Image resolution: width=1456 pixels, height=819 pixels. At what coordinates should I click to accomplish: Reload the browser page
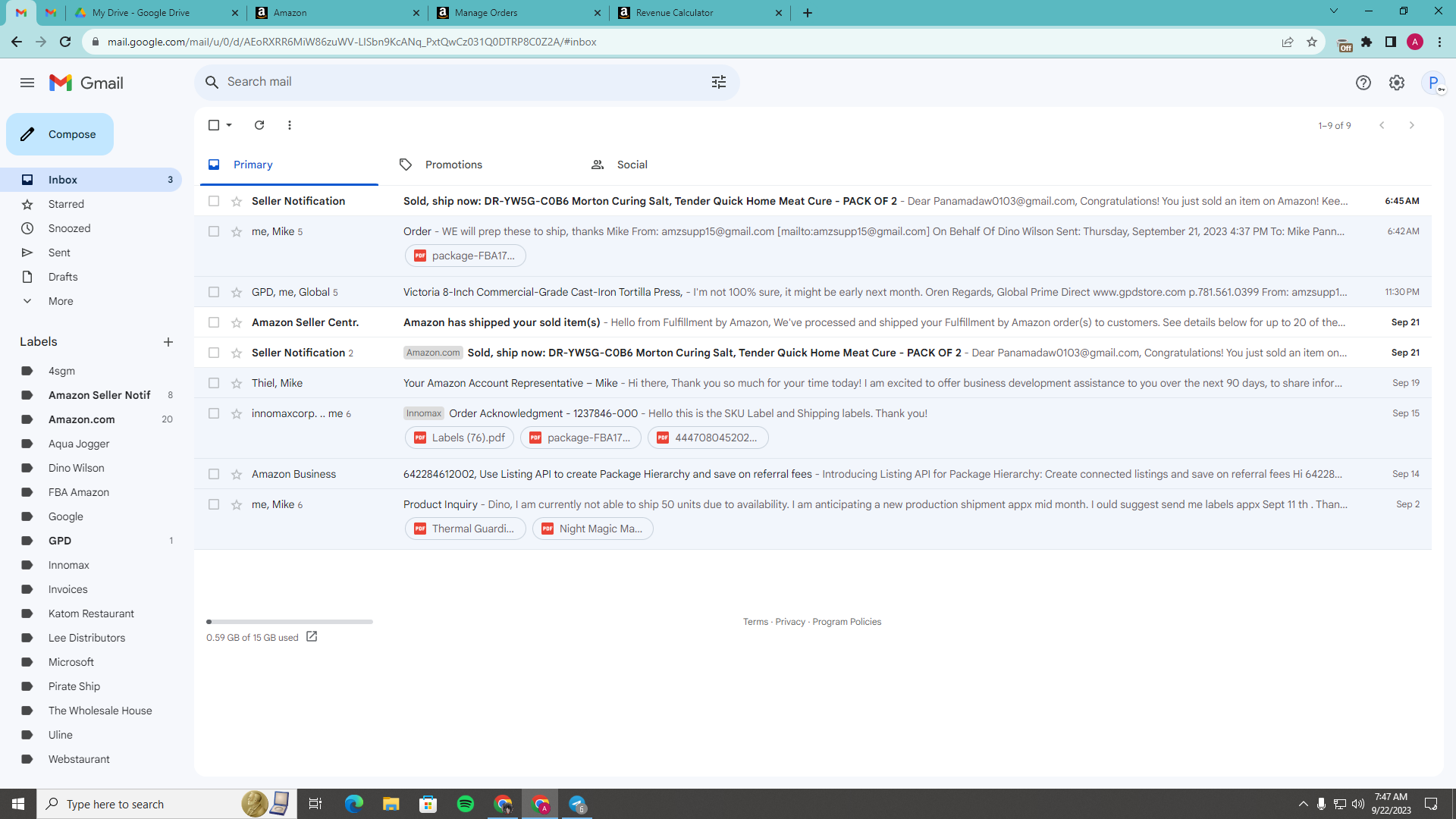click(x=65, y=42)
